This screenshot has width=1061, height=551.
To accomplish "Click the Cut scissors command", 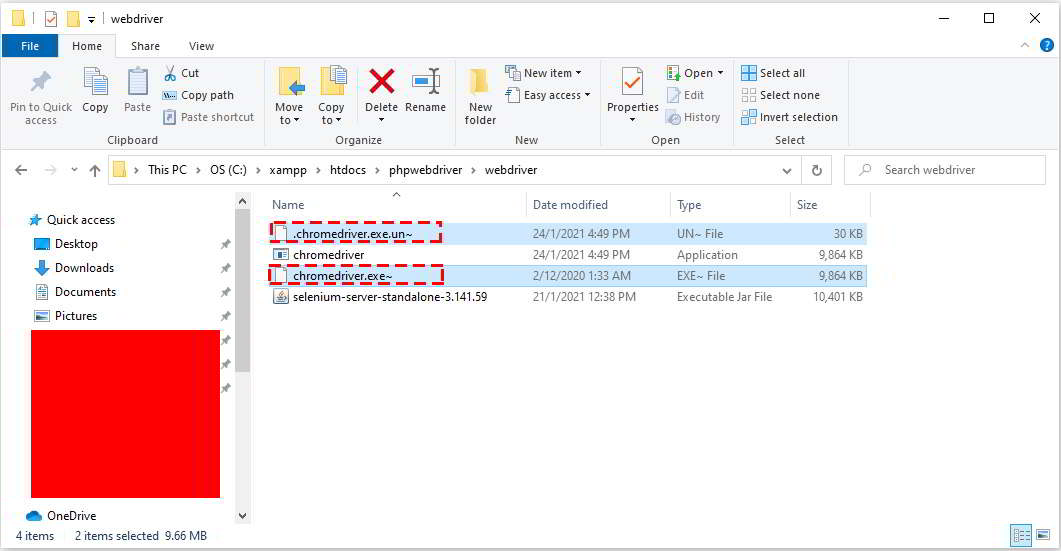I will (x=181, y=73).
